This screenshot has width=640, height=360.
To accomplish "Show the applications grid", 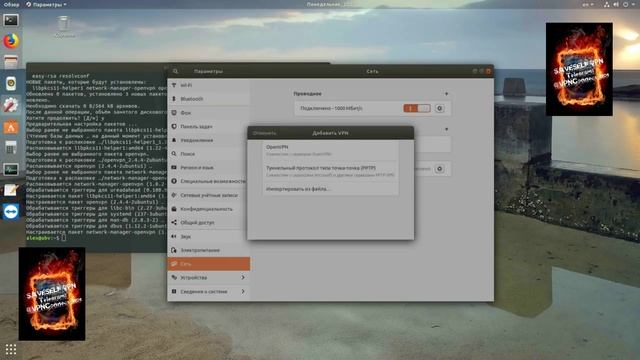I will click(11, 349).
